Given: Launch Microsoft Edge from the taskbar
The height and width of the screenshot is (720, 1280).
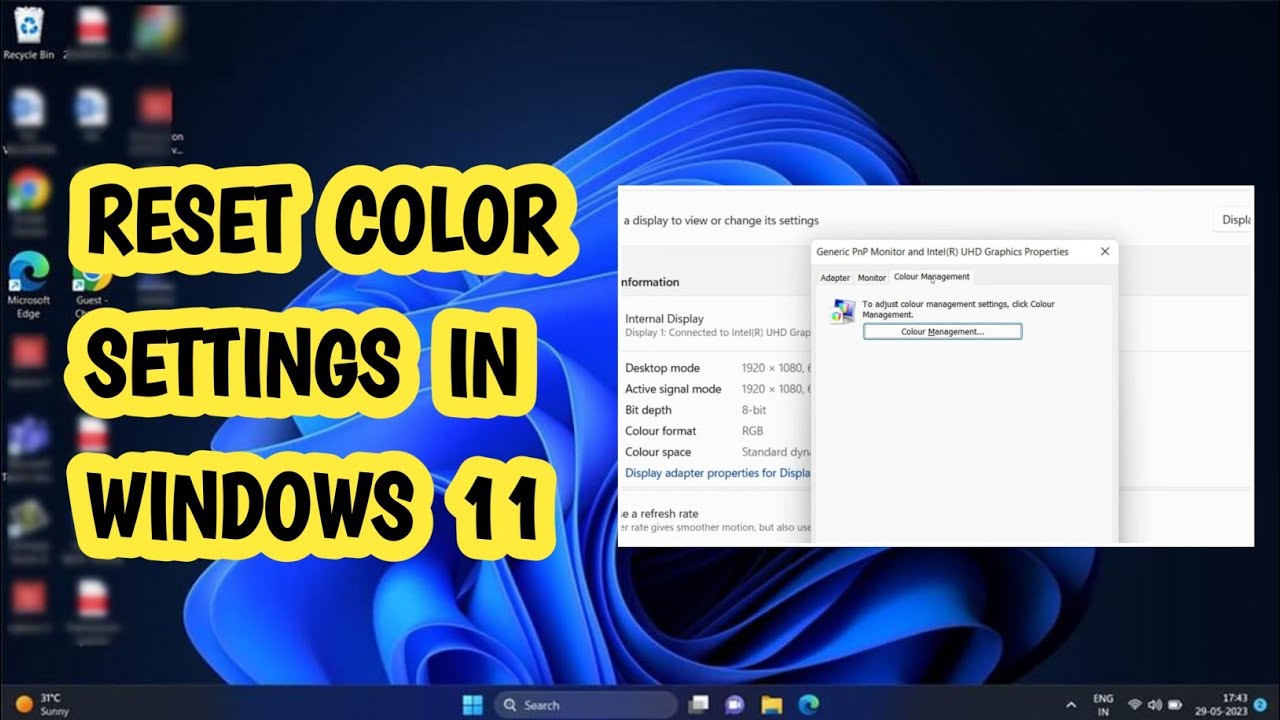Looking at the screenshot, I should pyautogui.click(x=808, y=704).
